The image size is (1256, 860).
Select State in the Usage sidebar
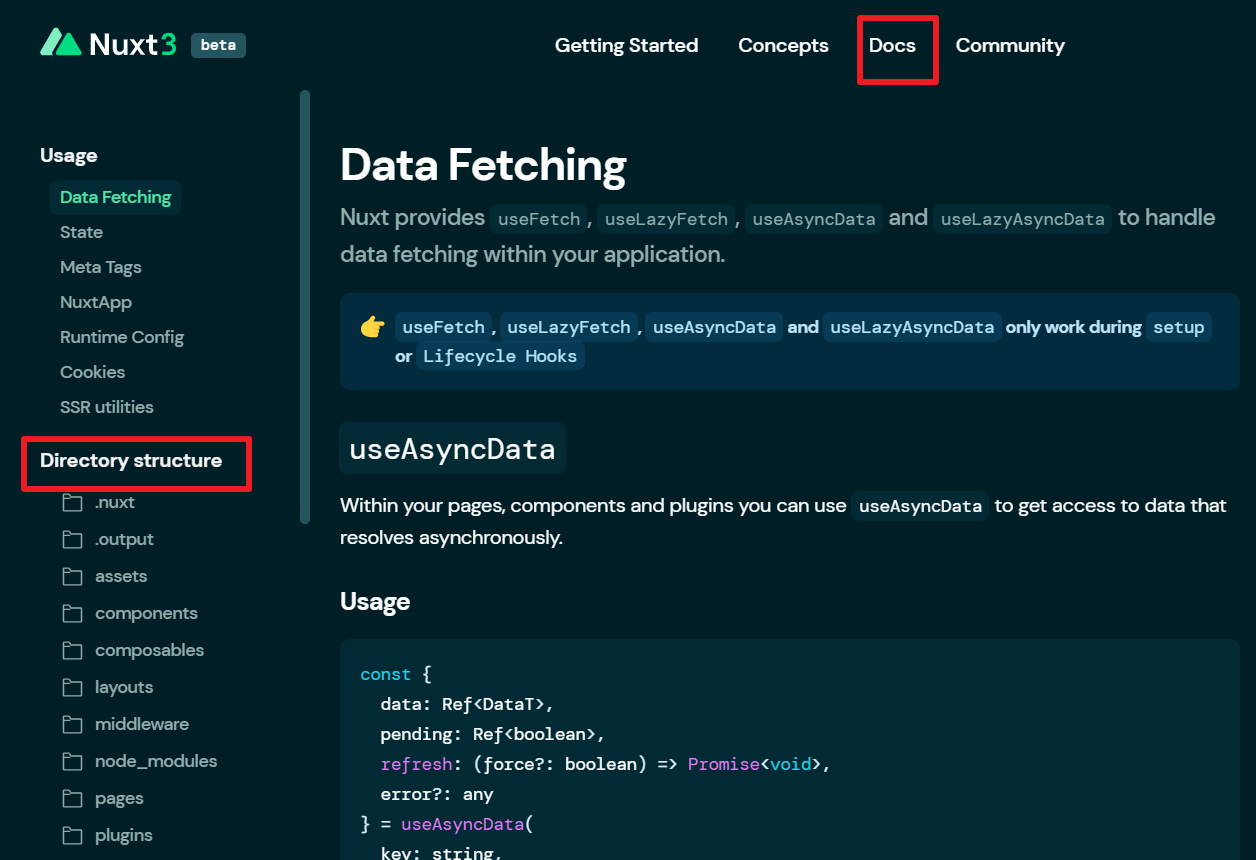[x=81, y=232]
